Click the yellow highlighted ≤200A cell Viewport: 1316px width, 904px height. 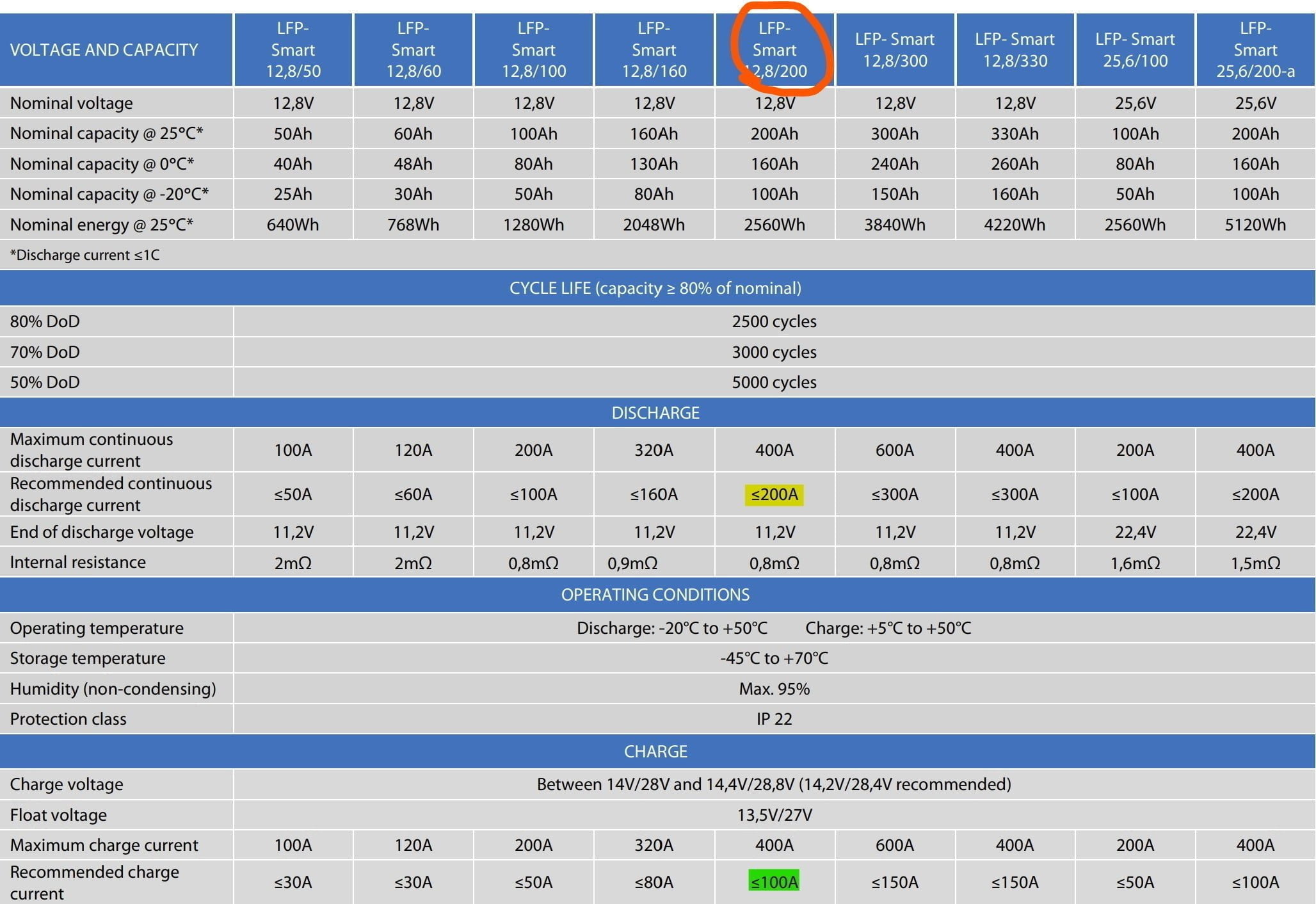pyautogui.click(x=774, y=495)
